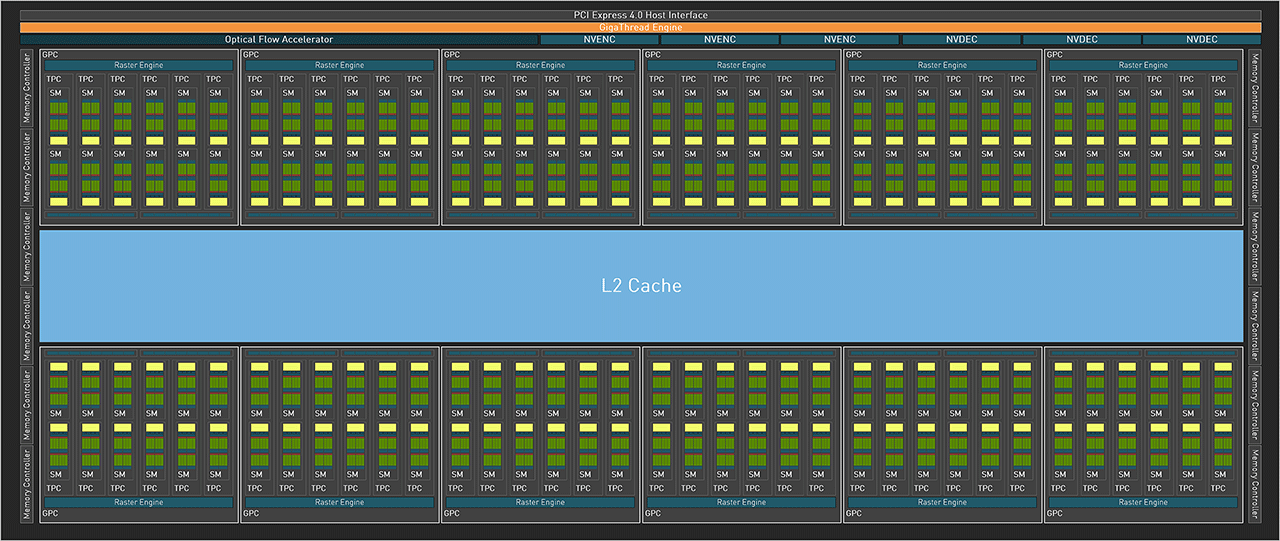Select the first TPC label in the top-left GPC

tap(55, 79)
